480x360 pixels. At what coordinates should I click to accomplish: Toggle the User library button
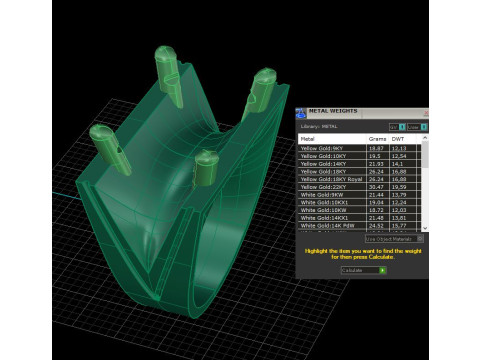[417, 127]
